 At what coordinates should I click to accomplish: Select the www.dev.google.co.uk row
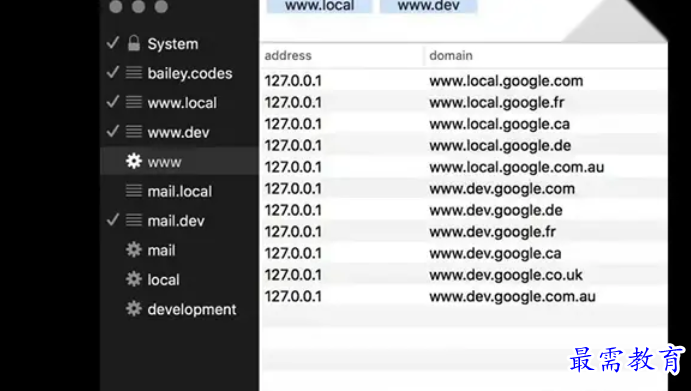point(464,275)
